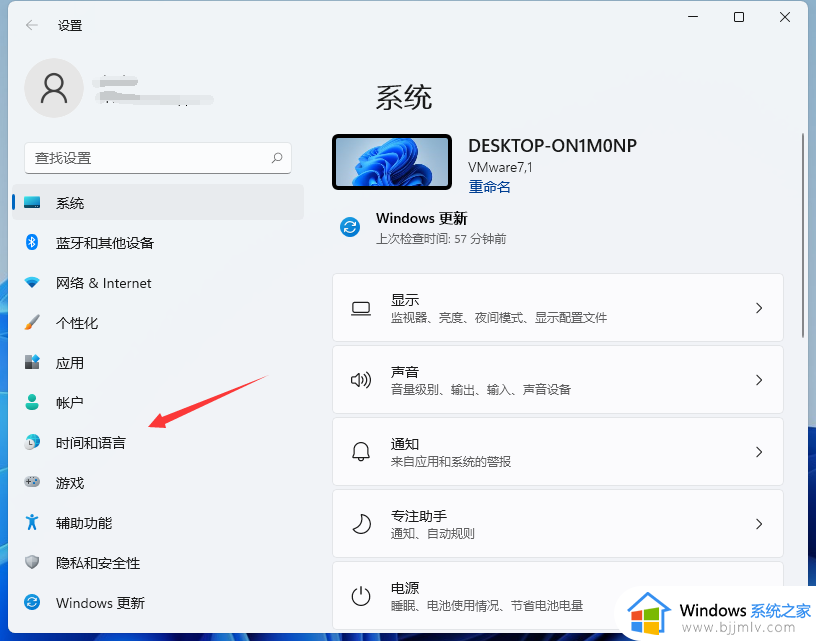Screen dimensions: 816x641
Task: Click the 游戏 gamepad icon
Action: click(x=32, y=482)
